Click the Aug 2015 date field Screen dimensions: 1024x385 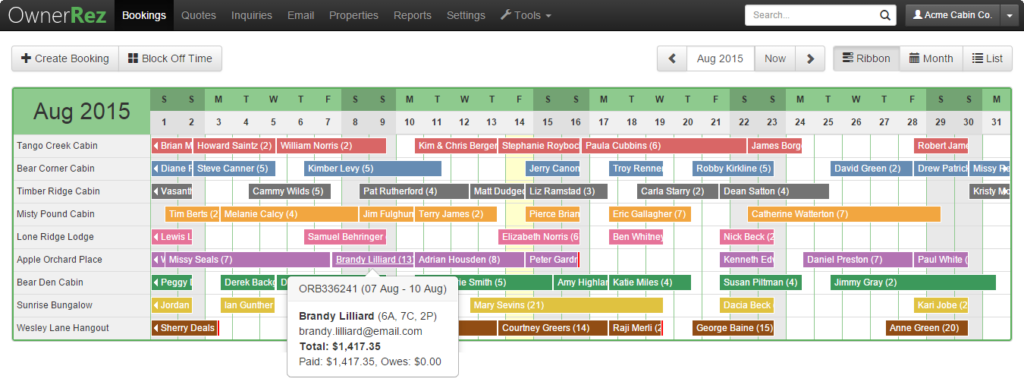(x=720, y=59)
